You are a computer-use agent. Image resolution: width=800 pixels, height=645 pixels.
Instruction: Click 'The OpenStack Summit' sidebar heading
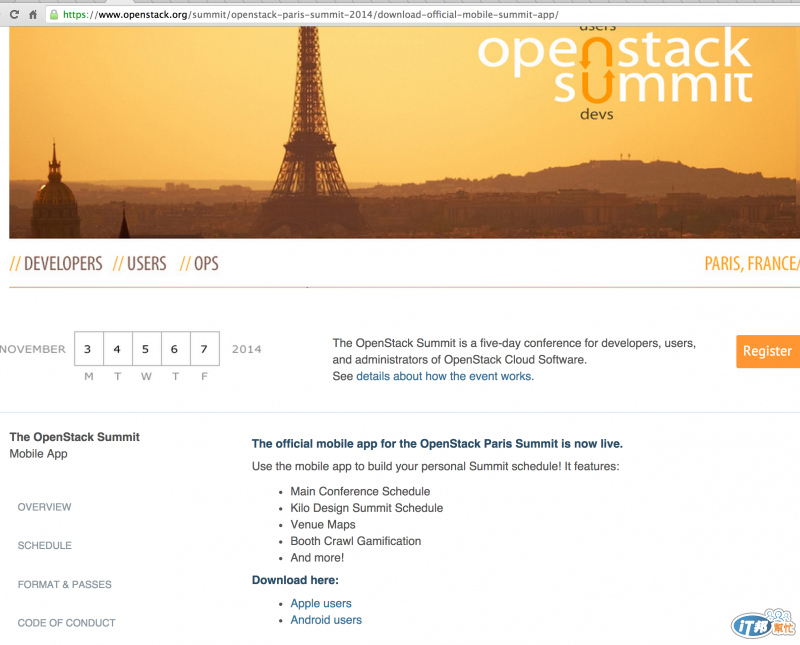[74, 437]
